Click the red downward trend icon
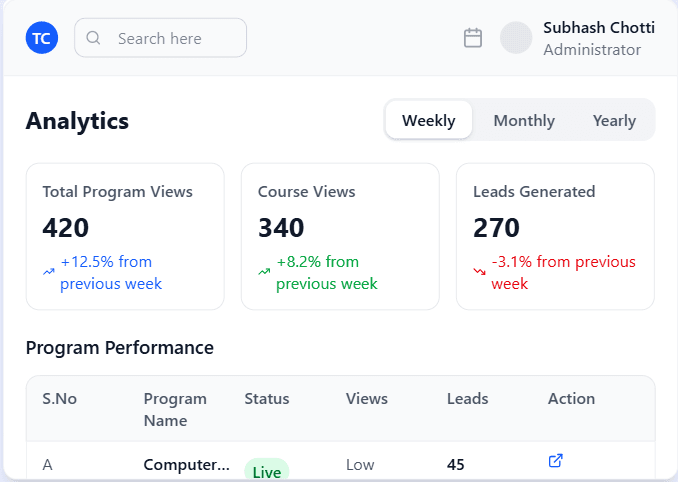This screenshot has width=678, height=482. (x=479, y=271)
